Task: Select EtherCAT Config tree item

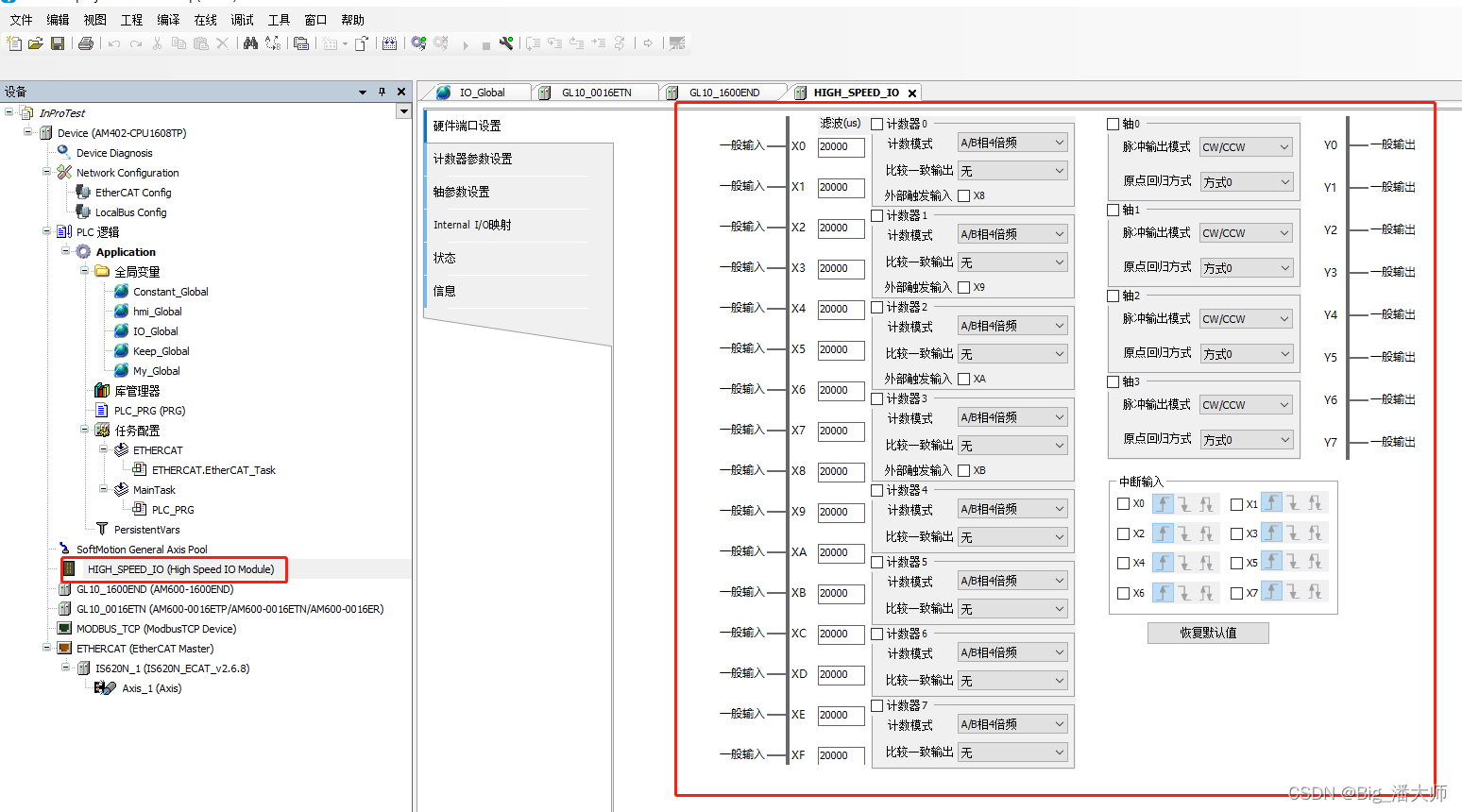Action: (133, 193)
